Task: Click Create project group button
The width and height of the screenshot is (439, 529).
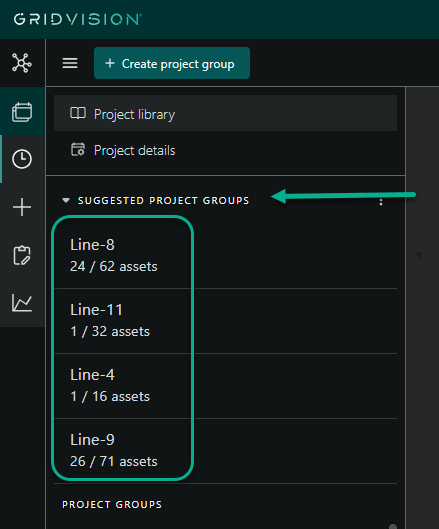Action: point(172,63)
